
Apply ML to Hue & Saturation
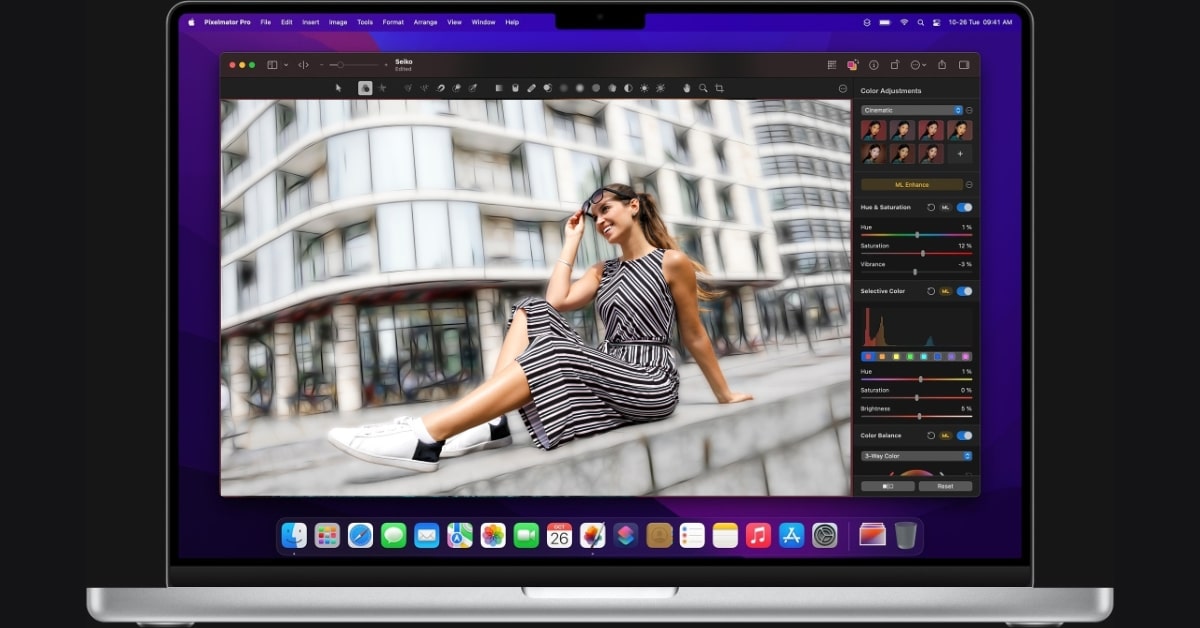[945, 207]
